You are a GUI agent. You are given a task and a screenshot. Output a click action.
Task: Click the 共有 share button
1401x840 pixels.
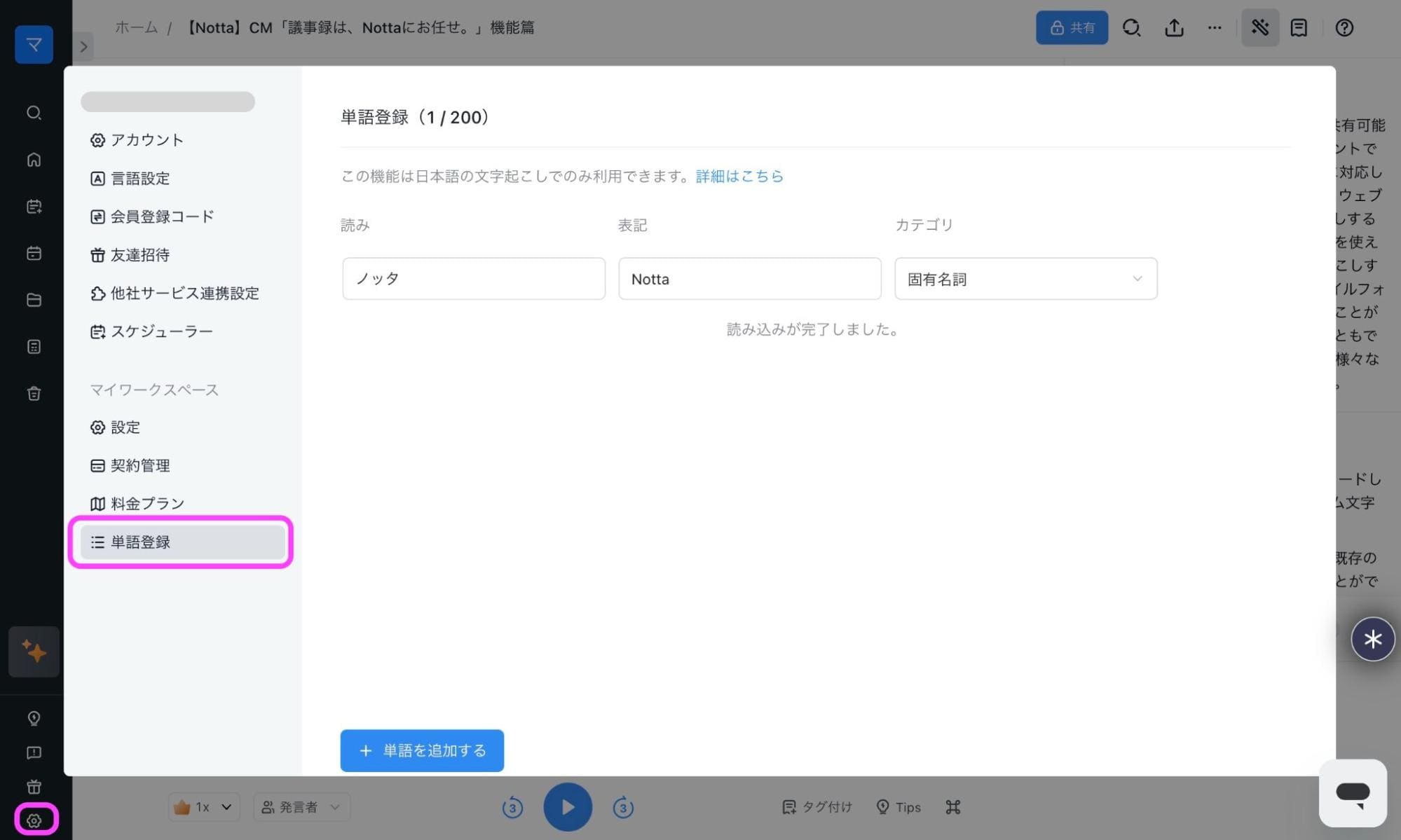click(x=1072, y=27)
